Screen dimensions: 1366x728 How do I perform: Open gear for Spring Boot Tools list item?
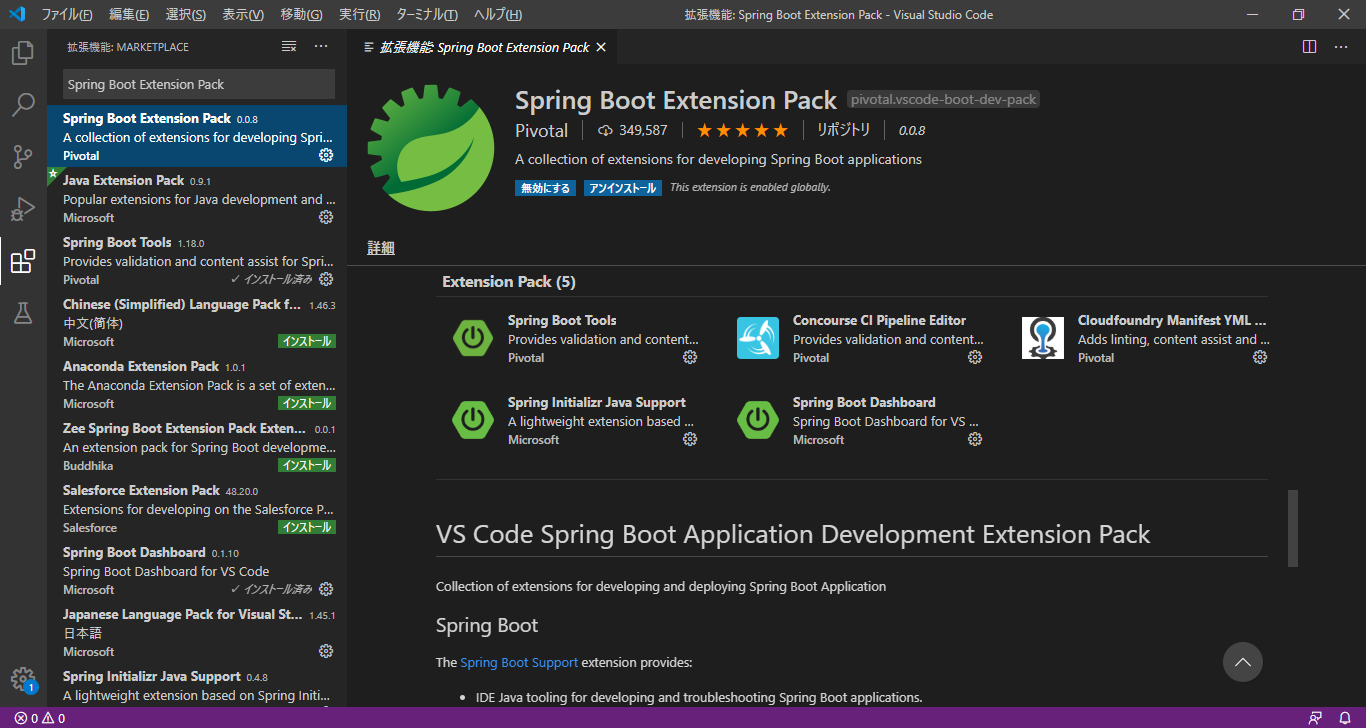coord(326,279)
